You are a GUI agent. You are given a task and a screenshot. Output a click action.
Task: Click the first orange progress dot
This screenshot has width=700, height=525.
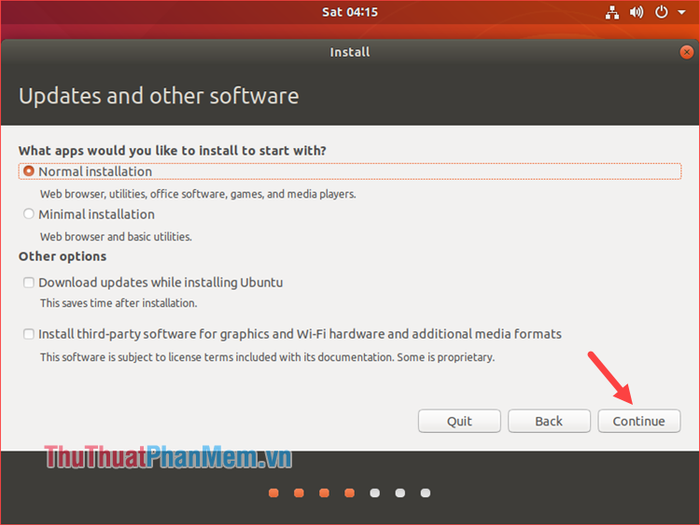(274, 493)
